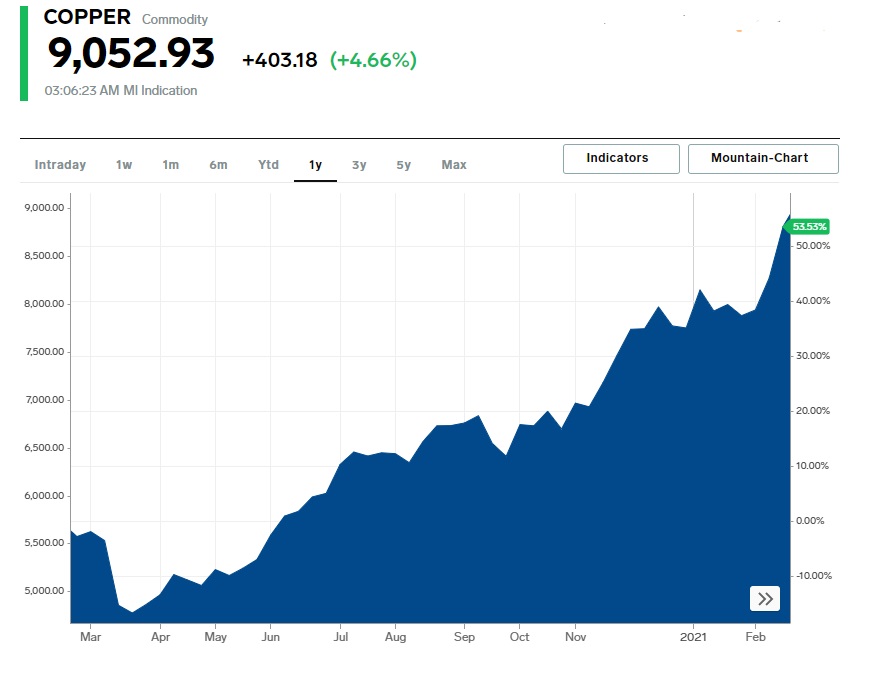Show the 3y chart range

[x=359, y=165]
